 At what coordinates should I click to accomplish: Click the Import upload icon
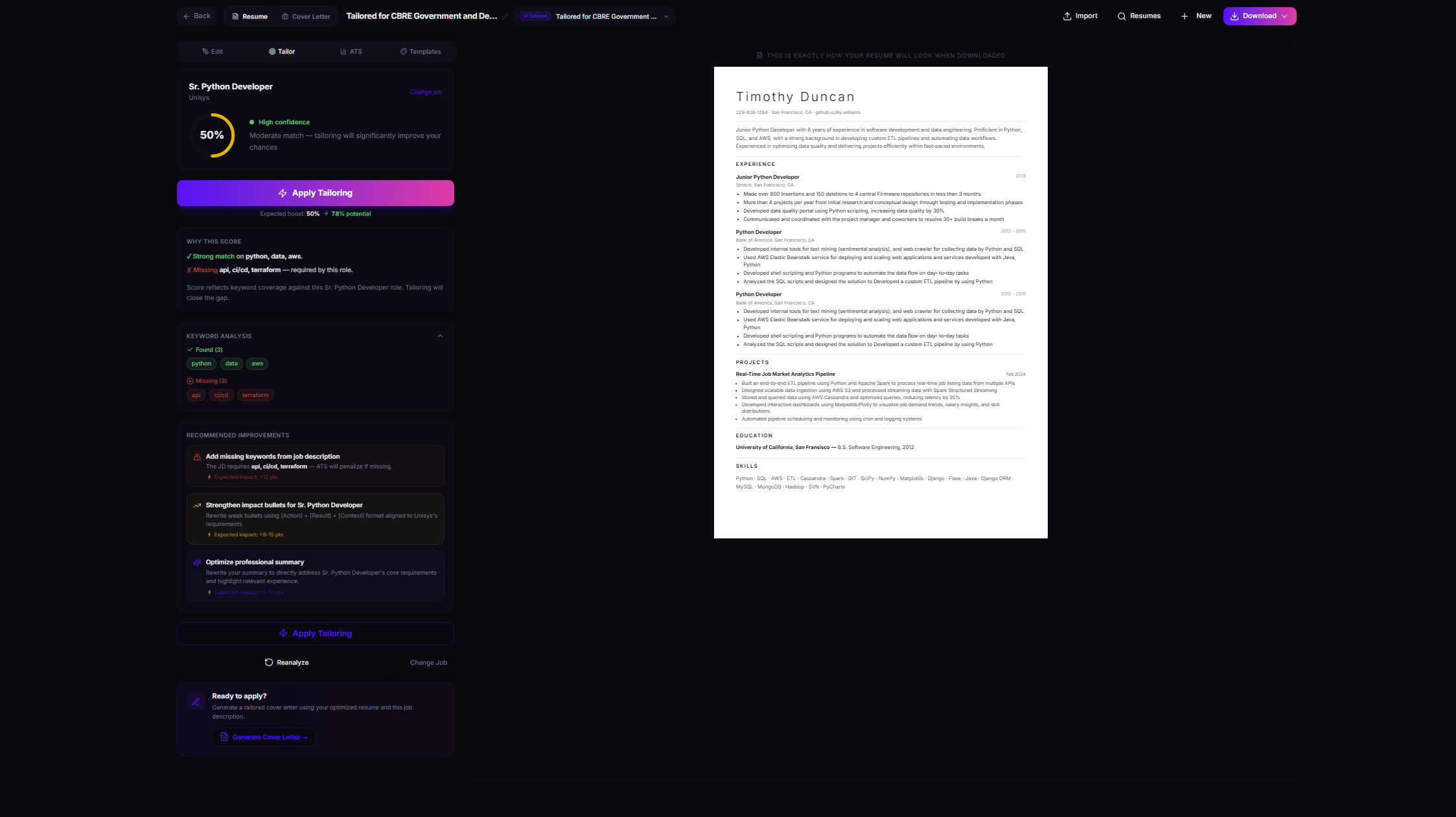[x=1067, y=16]
